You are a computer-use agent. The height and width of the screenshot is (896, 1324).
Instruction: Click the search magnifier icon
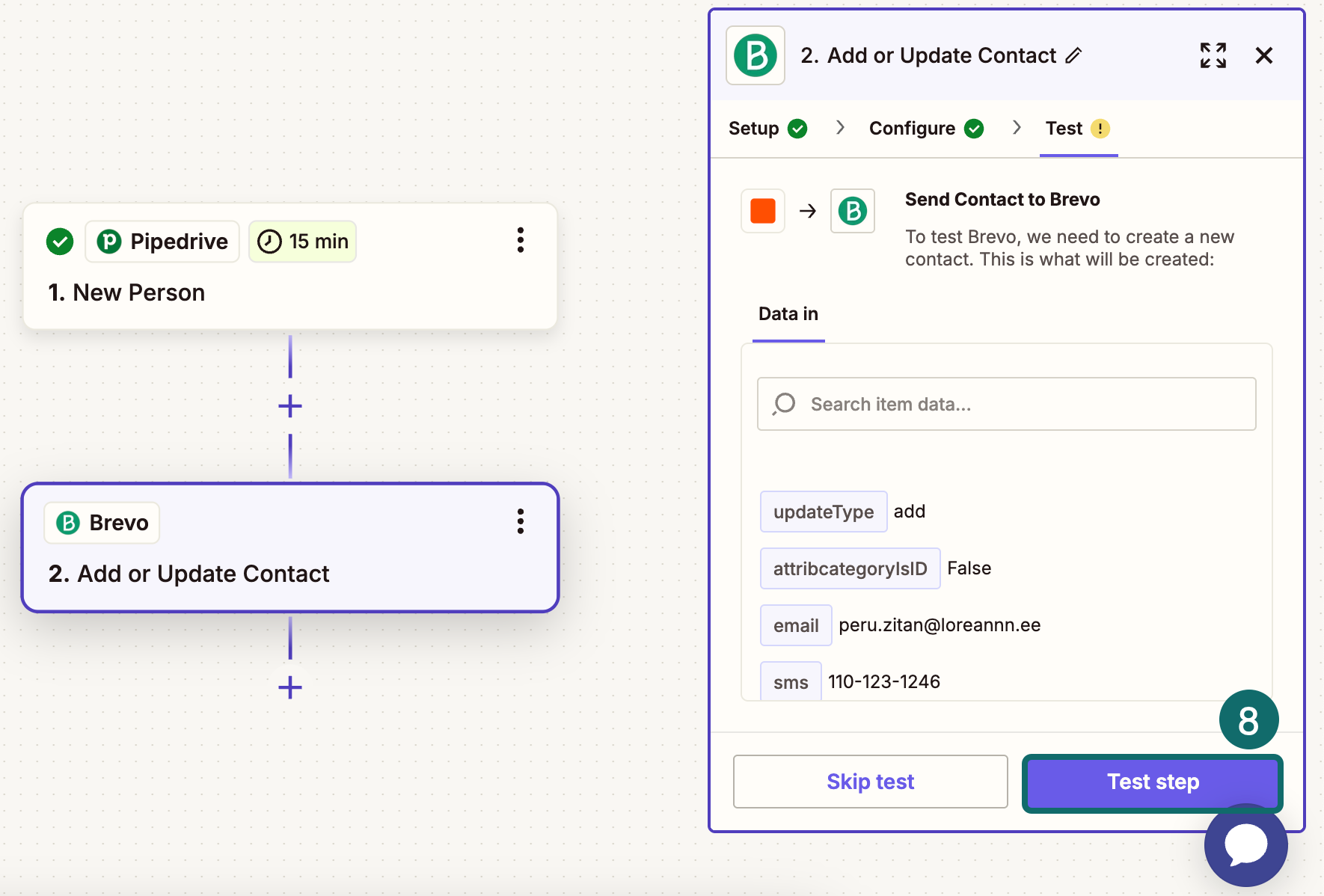coord(784,404)
